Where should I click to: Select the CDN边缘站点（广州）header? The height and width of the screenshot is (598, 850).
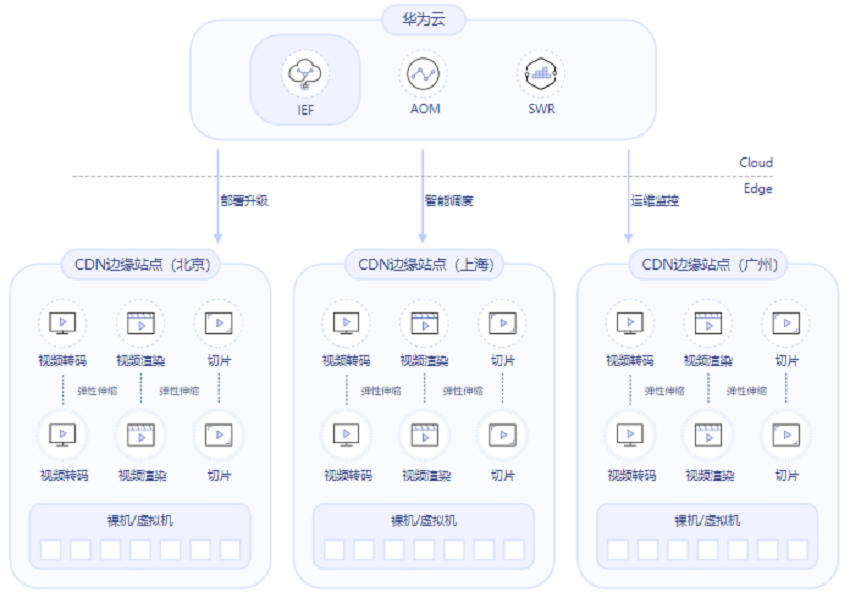pyautogui.click(x=710, y=265)
